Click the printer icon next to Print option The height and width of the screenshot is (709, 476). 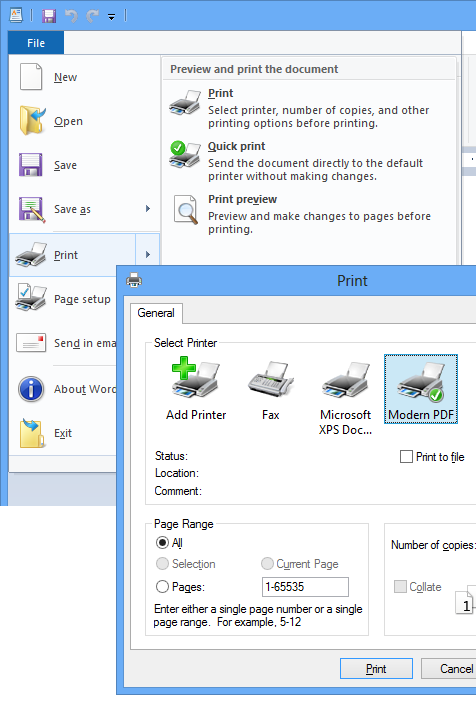(x=185, y=103)
